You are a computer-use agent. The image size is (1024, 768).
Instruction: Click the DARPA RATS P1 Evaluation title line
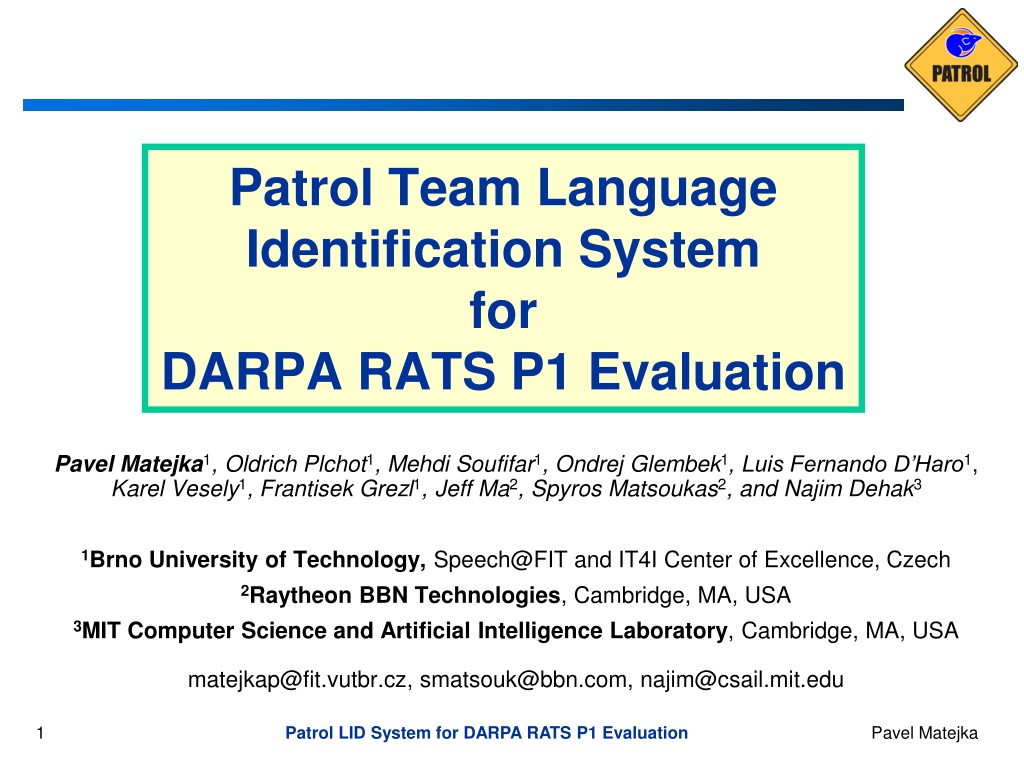(x=504, y=371)
